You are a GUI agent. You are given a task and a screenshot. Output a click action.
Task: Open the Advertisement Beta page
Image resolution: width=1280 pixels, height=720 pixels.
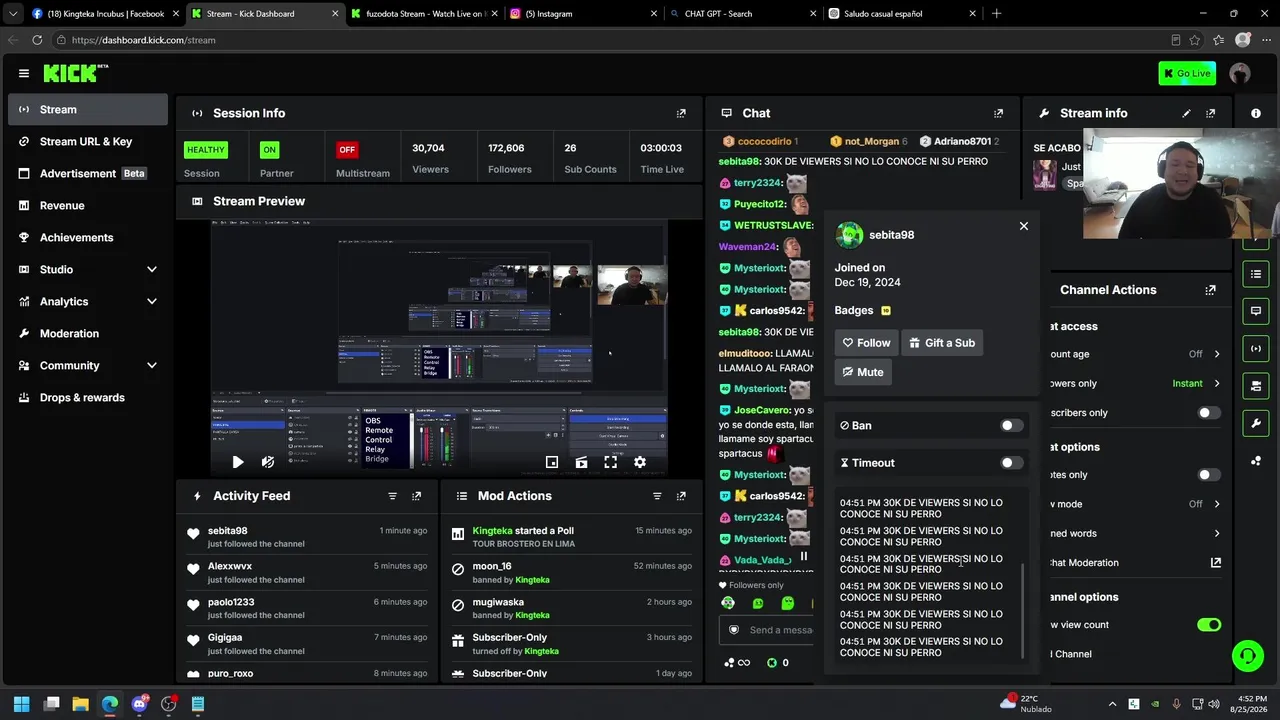[88, 174]
